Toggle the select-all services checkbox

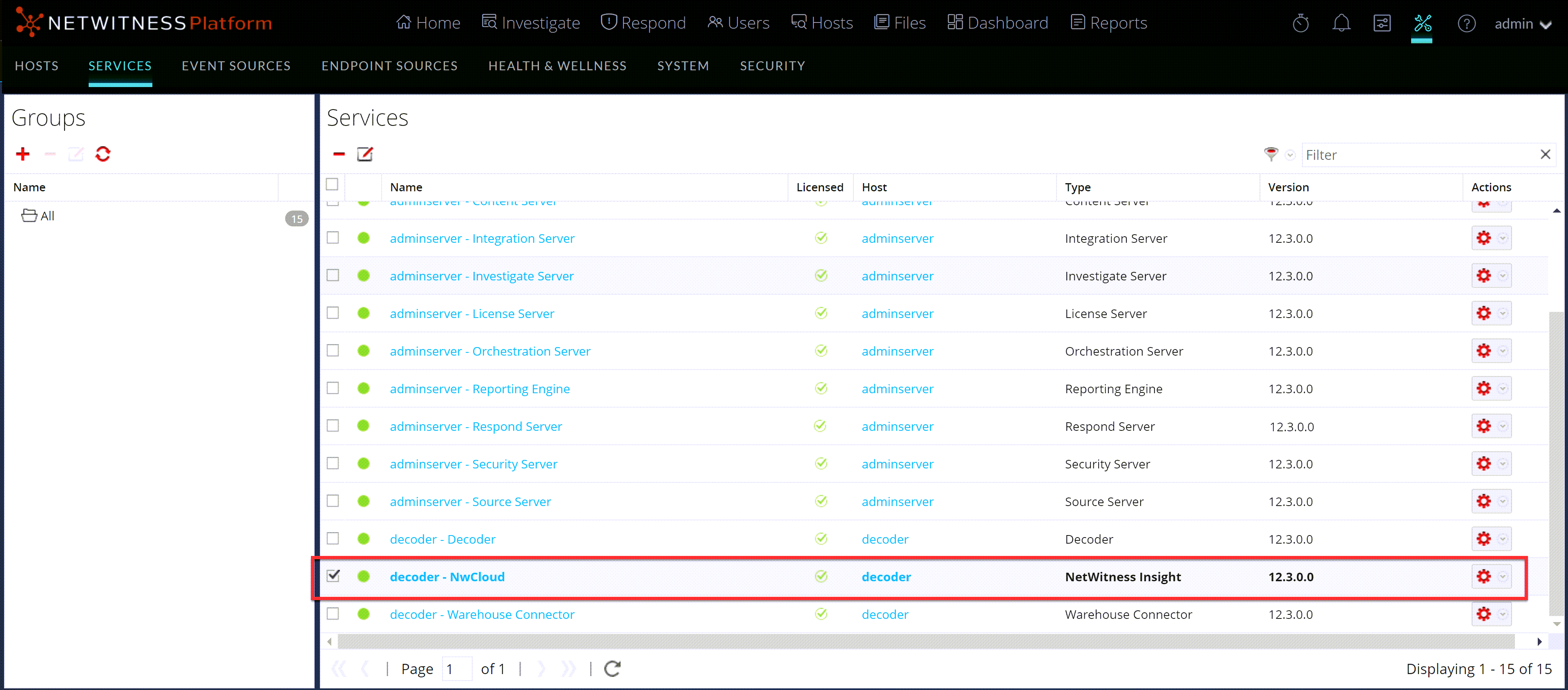point(332,184)
